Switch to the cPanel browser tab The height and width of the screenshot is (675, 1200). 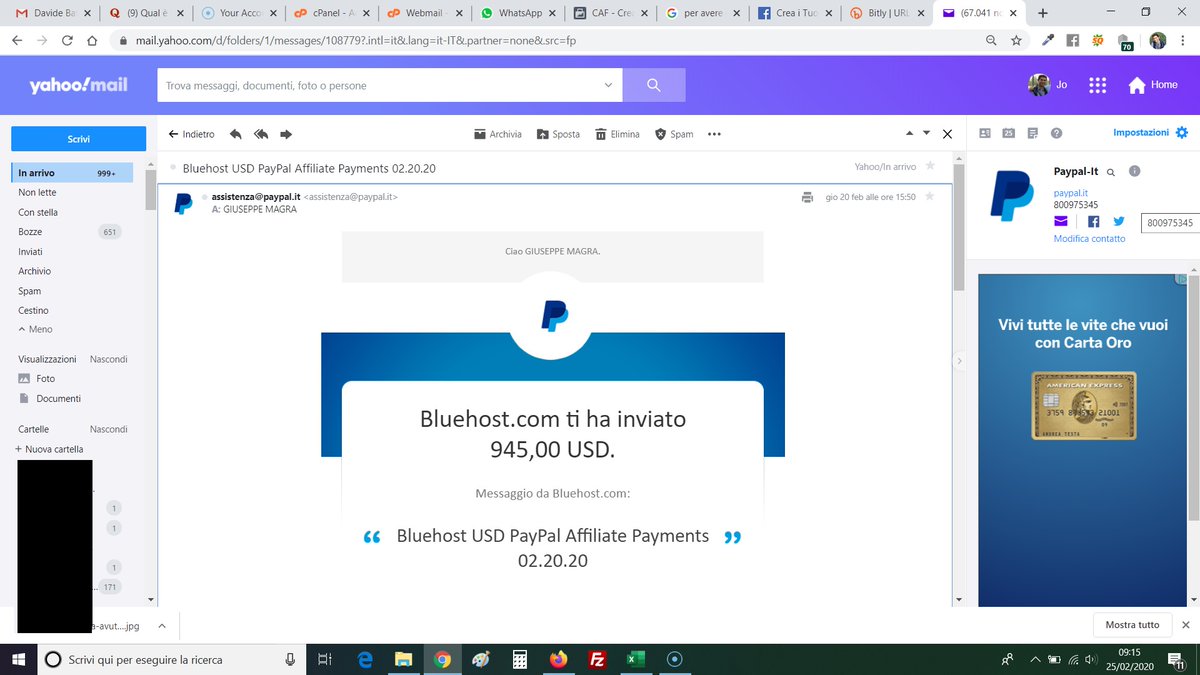[330, 14]
